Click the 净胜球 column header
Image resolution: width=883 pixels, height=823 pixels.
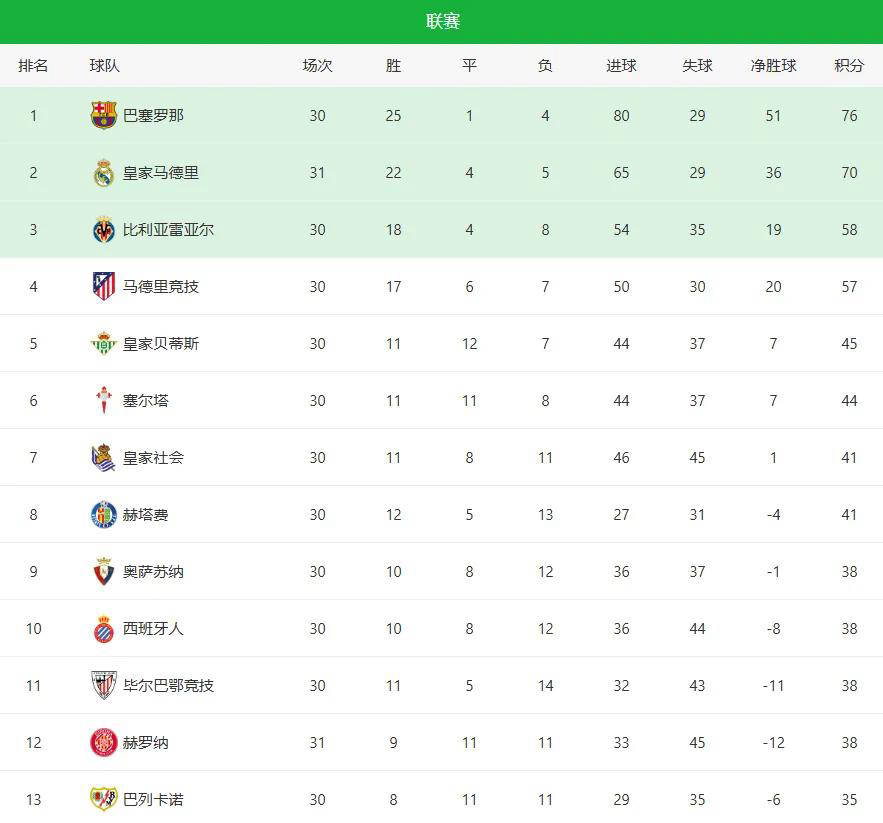773,66
